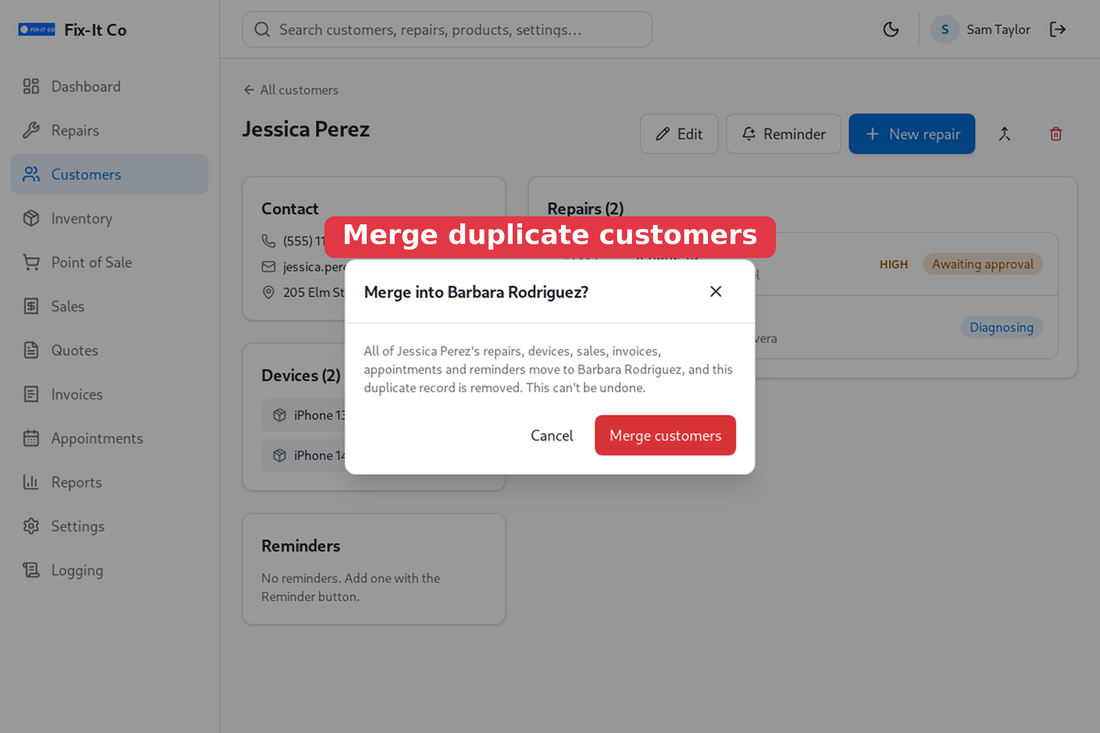This screenshot has width=1100, height=733.
Task: Go back to All customers
Action: 290,90
